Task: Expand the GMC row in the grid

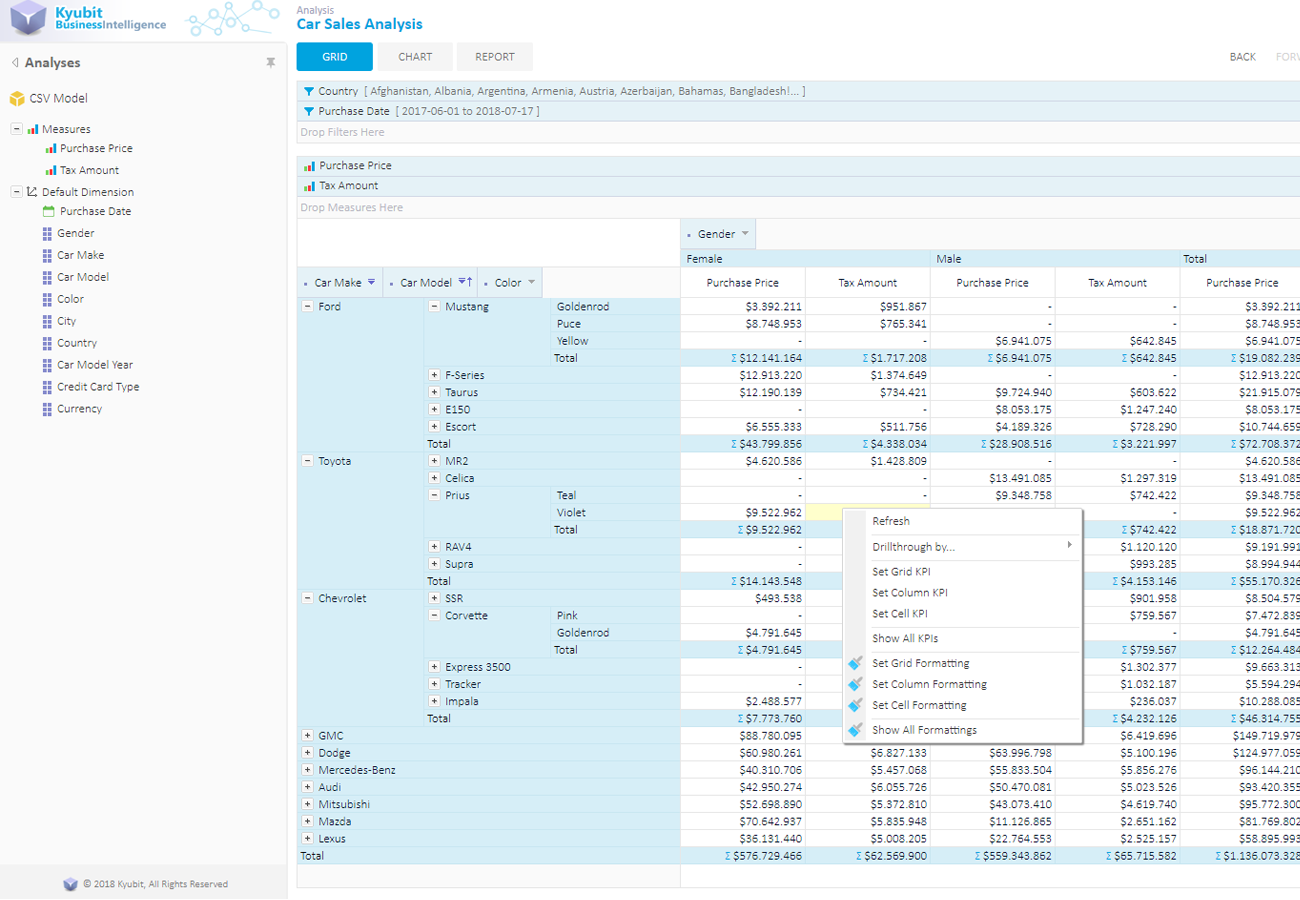Action: 306,735
